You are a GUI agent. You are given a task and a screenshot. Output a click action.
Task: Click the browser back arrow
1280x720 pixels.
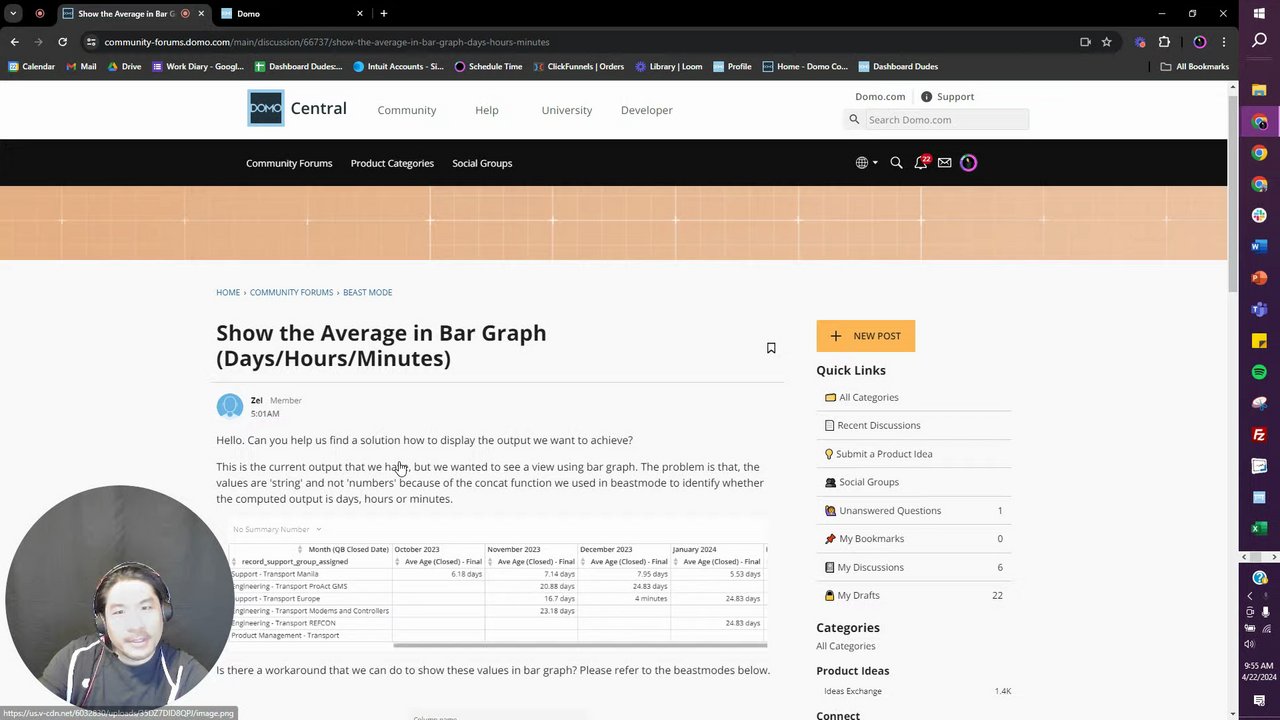click(x=14, y=42)
